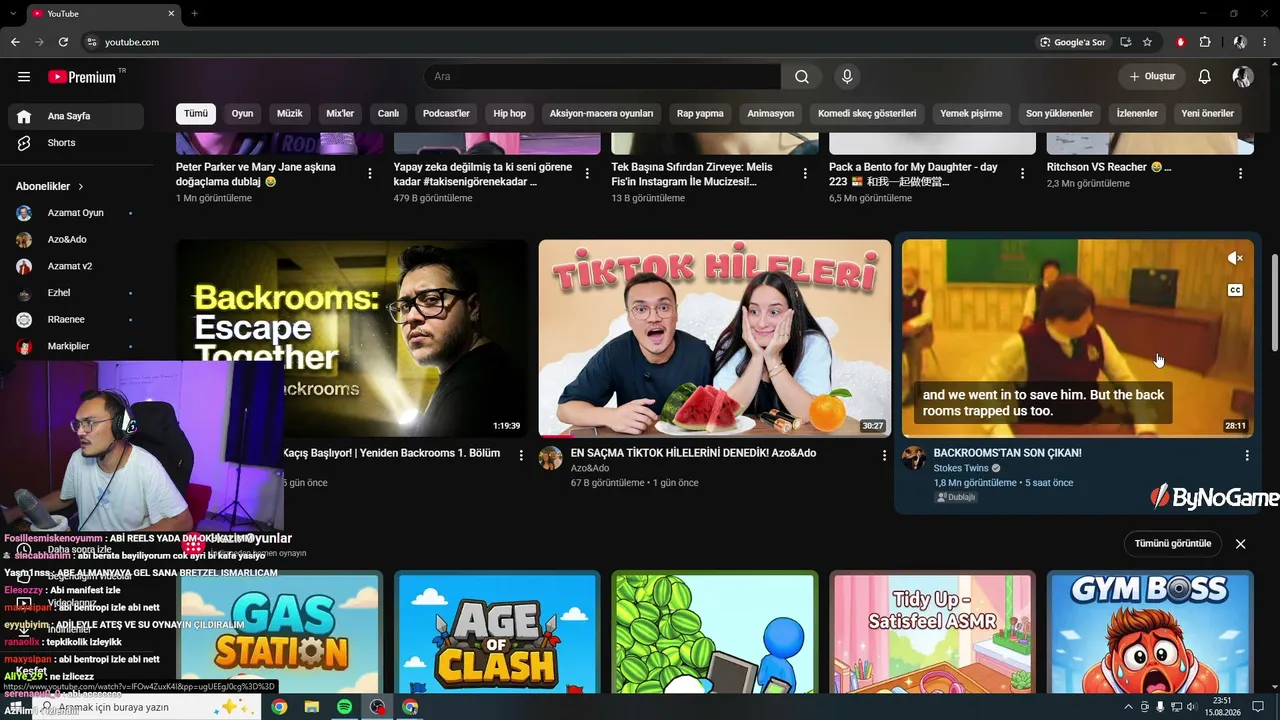The height and width of the screenshot is (720, 1280).
Task: Click the Oluştur create button
Action: click(1152, 77)
